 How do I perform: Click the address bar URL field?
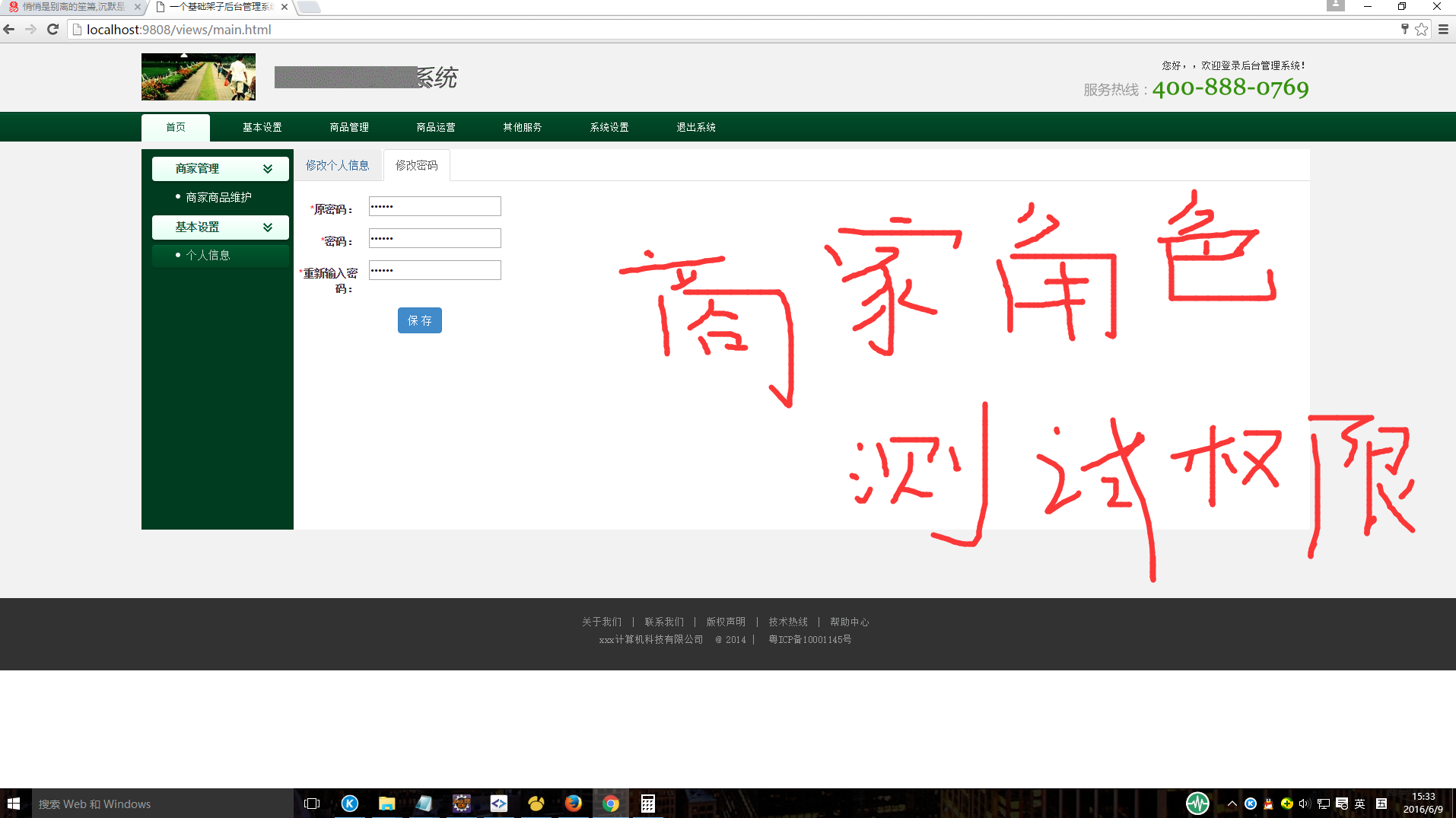(730, 30)
